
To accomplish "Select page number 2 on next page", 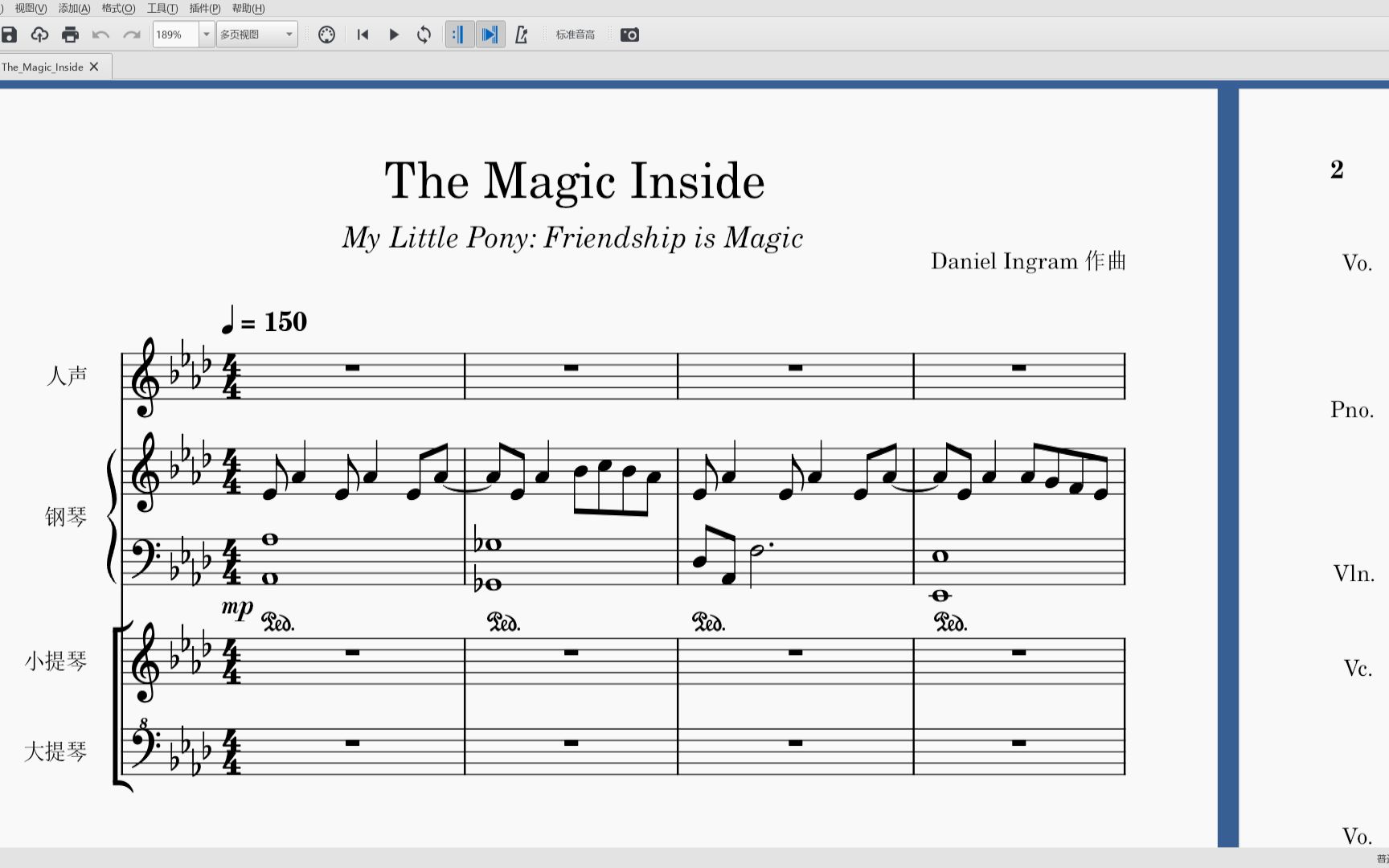I will pos(1337,170).
